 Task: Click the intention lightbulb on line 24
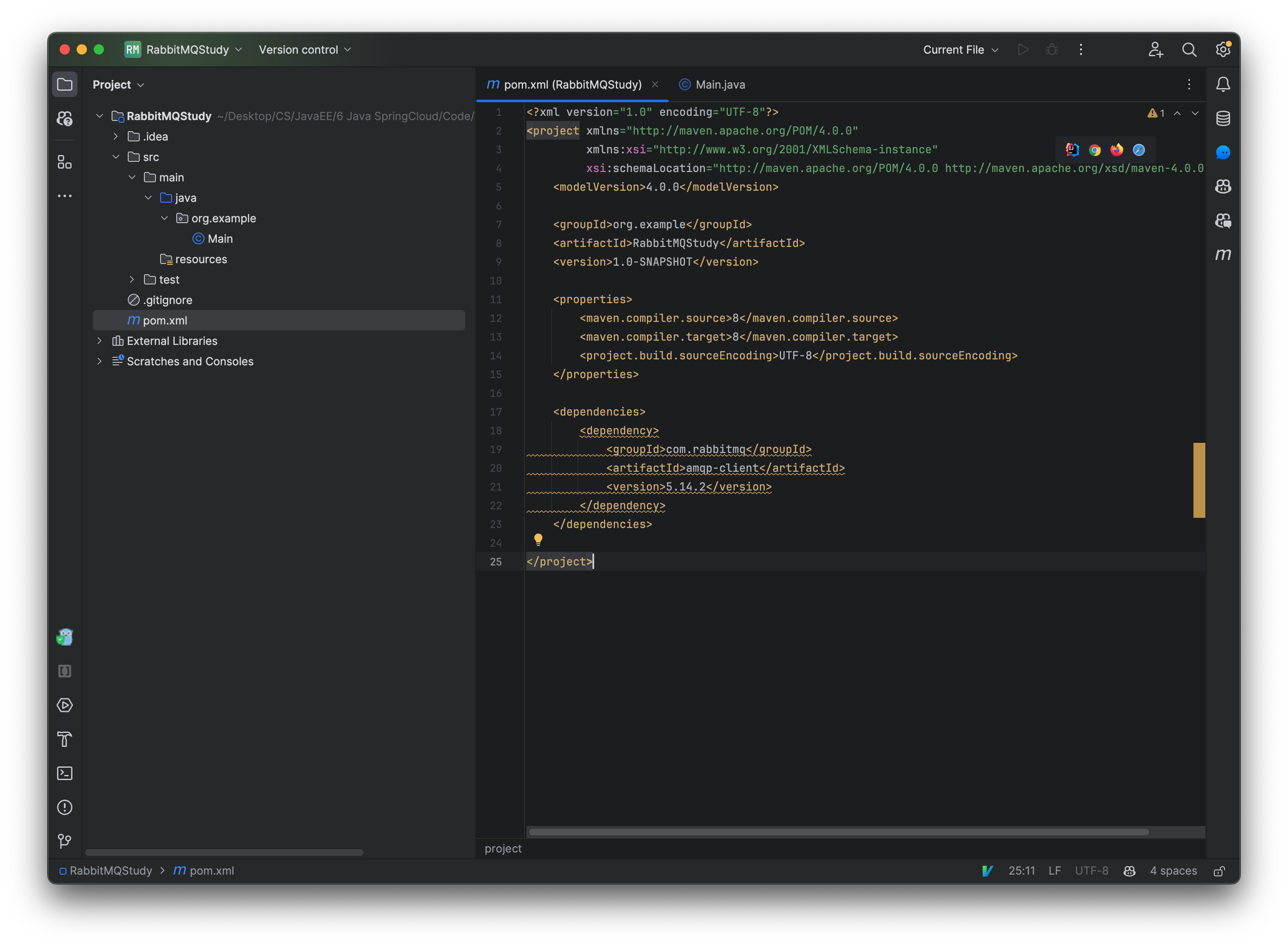pyautogui.click(x=538, y=539)
